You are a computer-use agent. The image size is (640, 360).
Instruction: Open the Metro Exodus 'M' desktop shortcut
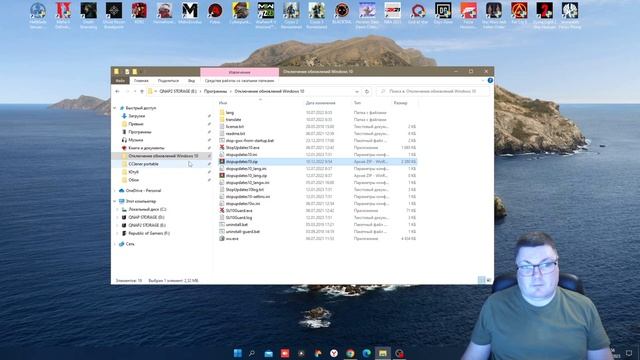(x=190, y=11)
